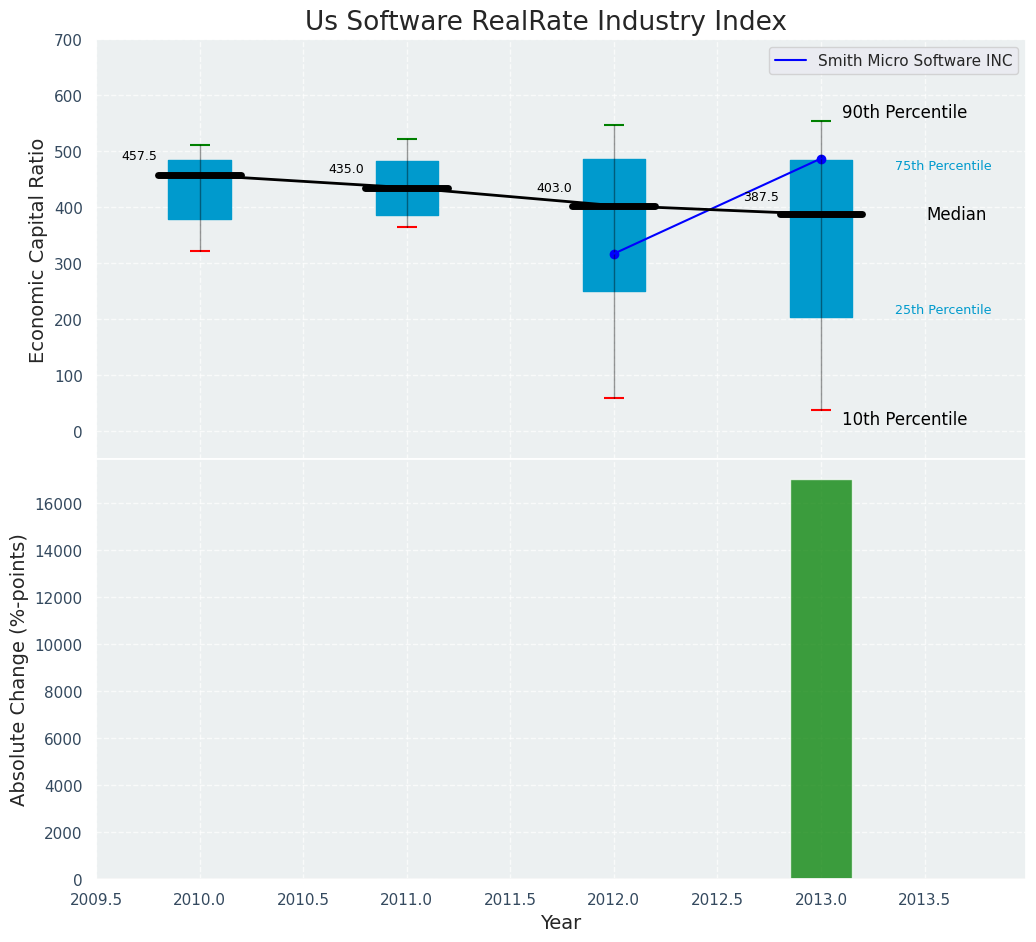Click the 75th Percentile annotation
Screen dimensions: 1036x942
click(x=943, y=166)
